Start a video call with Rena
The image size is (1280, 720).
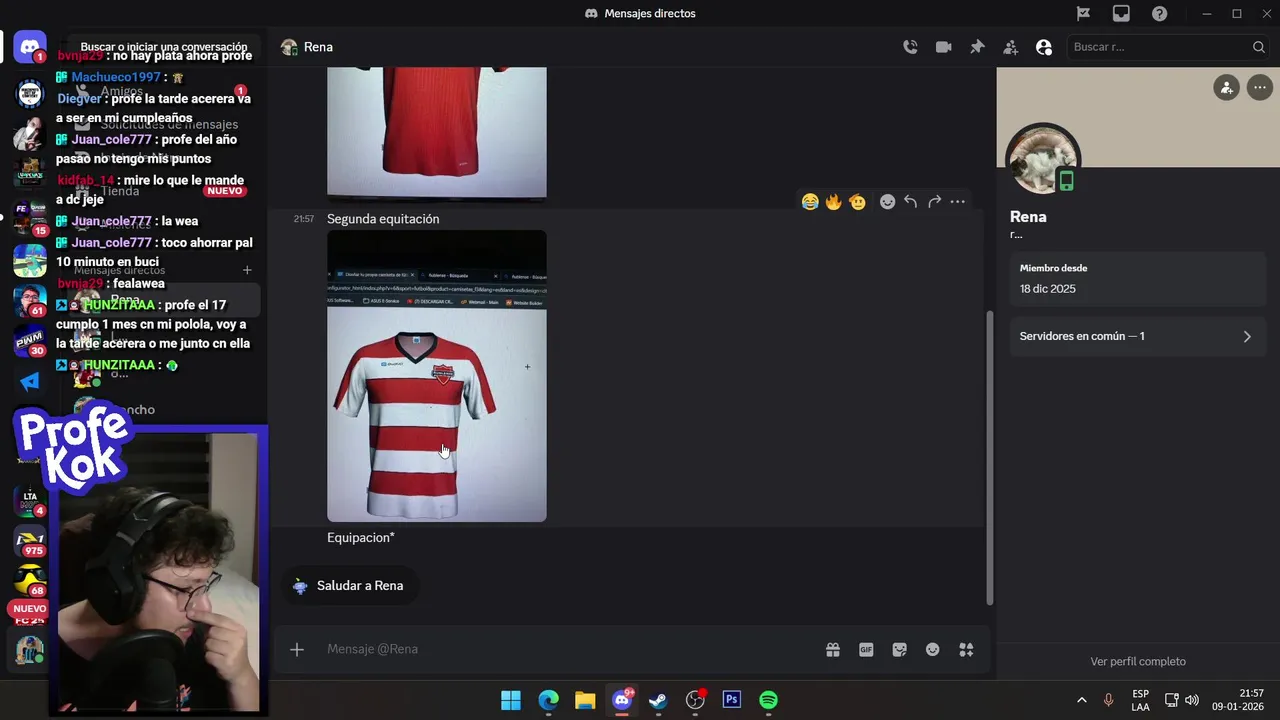tap(943, 47)
